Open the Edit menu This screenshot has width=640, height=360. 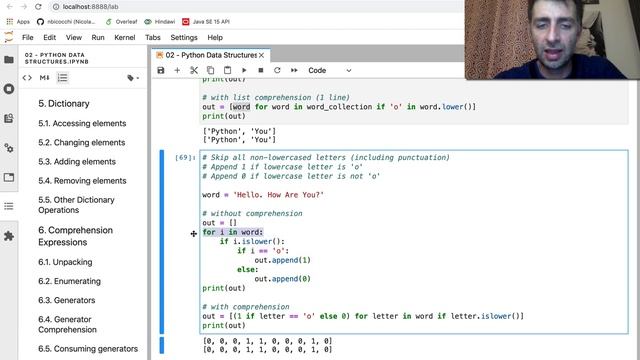click(49, 37)
